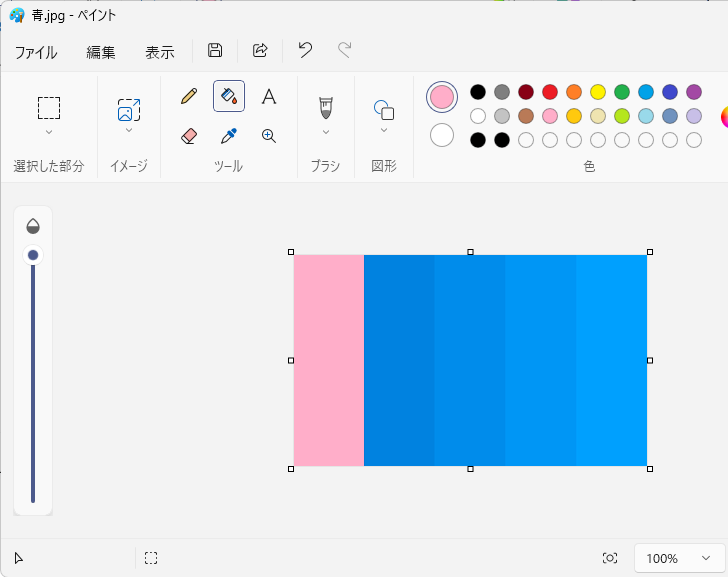728x577 pixels.
Task: Activate the primary pink color 1 circle
Action: tap(441, 97)
